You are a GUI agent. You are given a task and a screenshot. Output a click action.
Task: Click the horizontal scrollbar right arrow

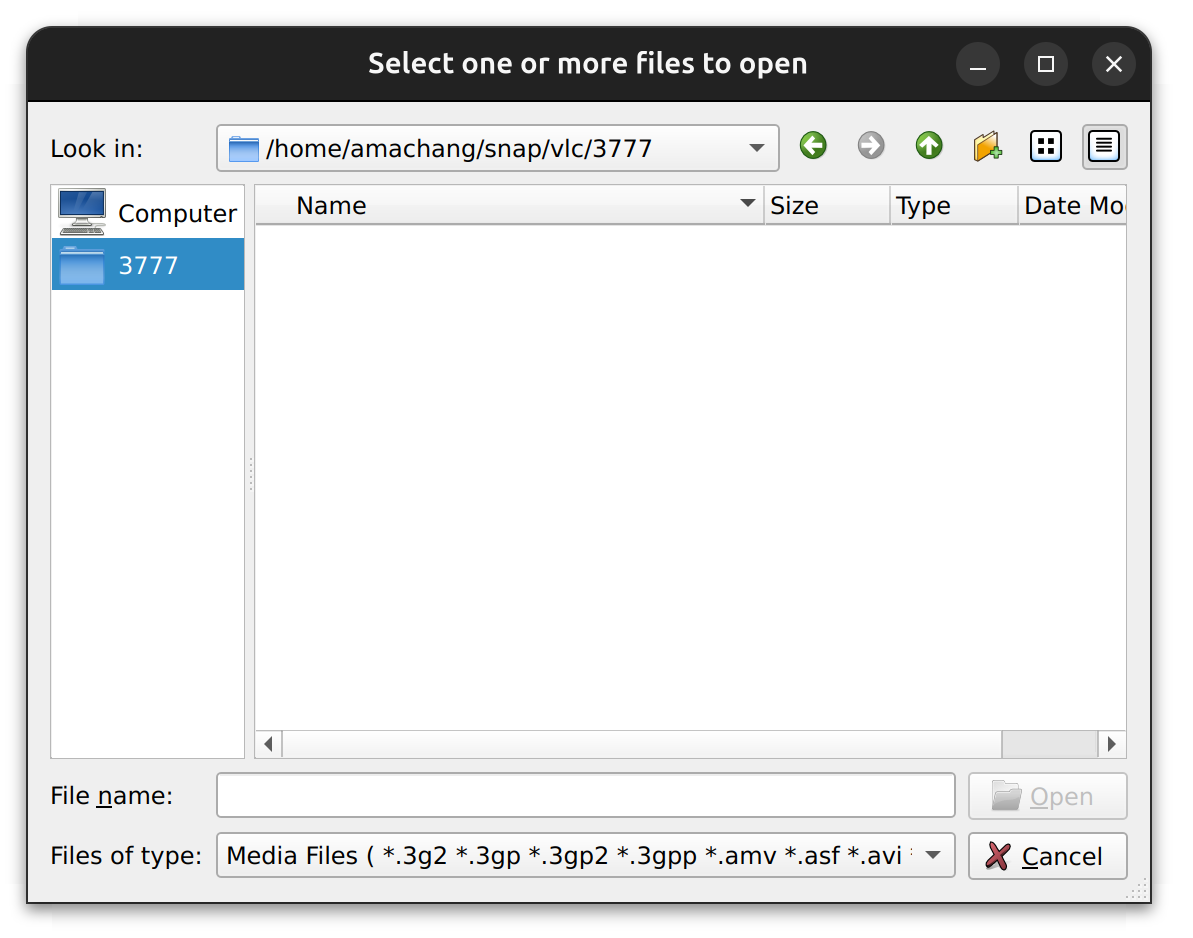1112,744
